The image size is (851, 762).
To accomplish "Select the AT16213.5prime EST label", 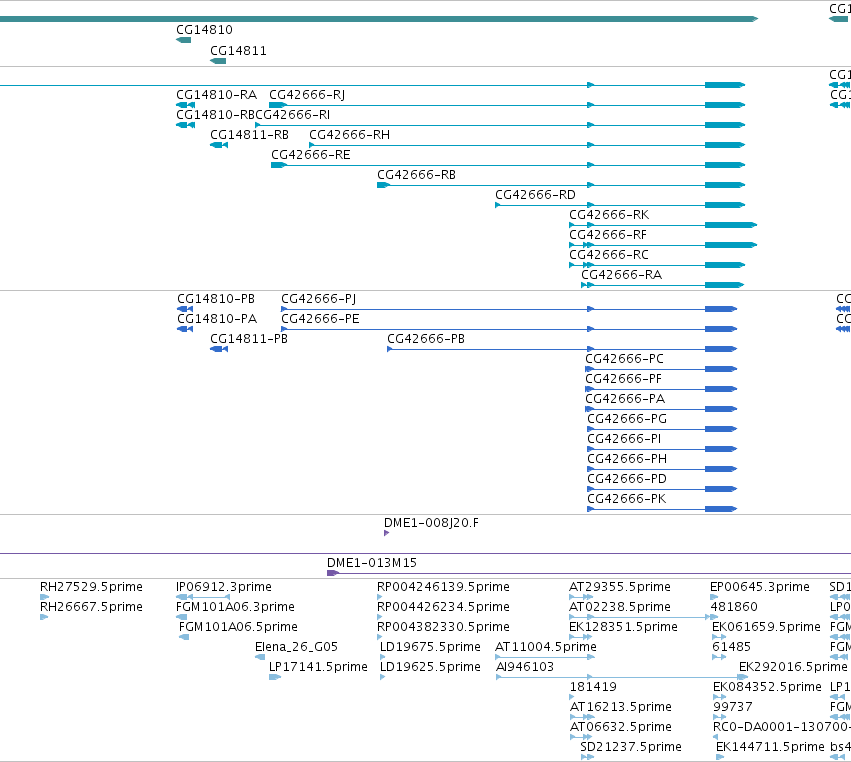I will (x=621, y=707).
